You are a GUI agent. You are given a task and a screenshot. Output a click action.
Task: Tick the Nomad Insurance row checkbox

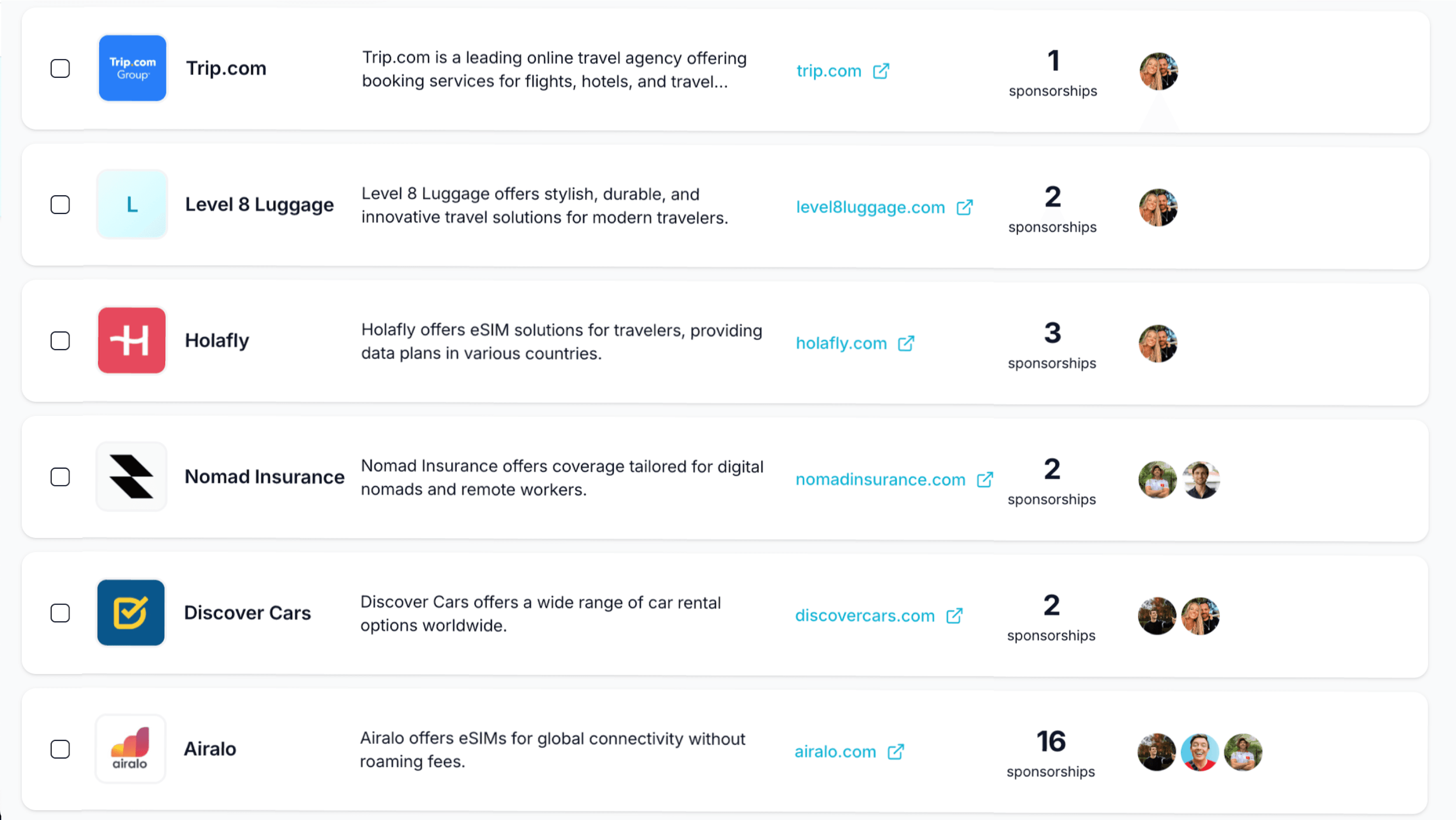point(60,477)
